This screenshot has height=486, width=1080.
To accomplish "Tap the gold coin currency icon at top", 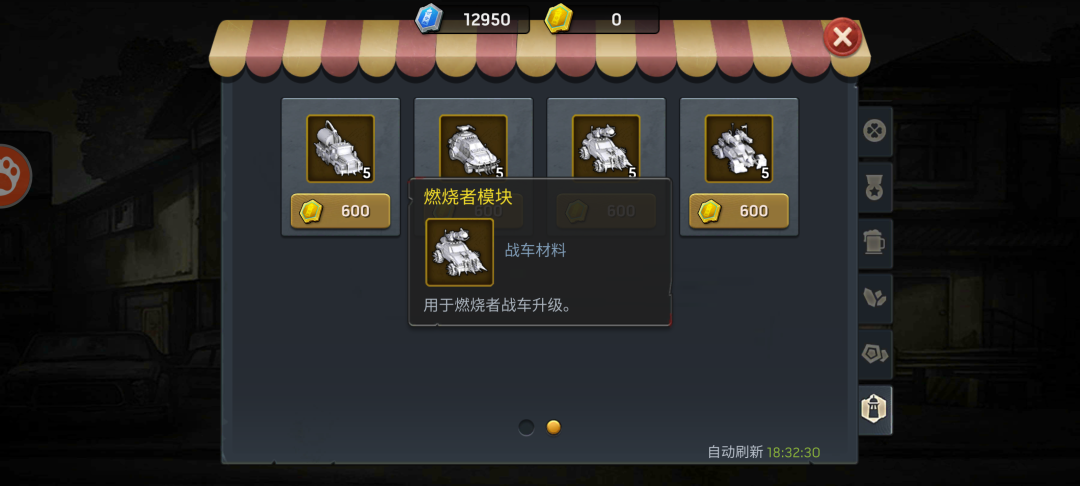I will click(x=558, y=19).
